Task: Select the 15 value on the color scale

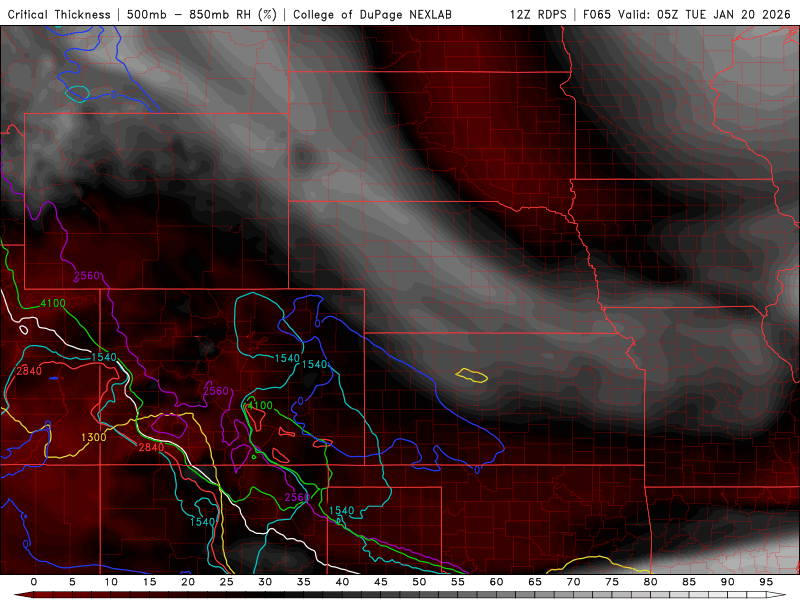Action: point(149,582)
